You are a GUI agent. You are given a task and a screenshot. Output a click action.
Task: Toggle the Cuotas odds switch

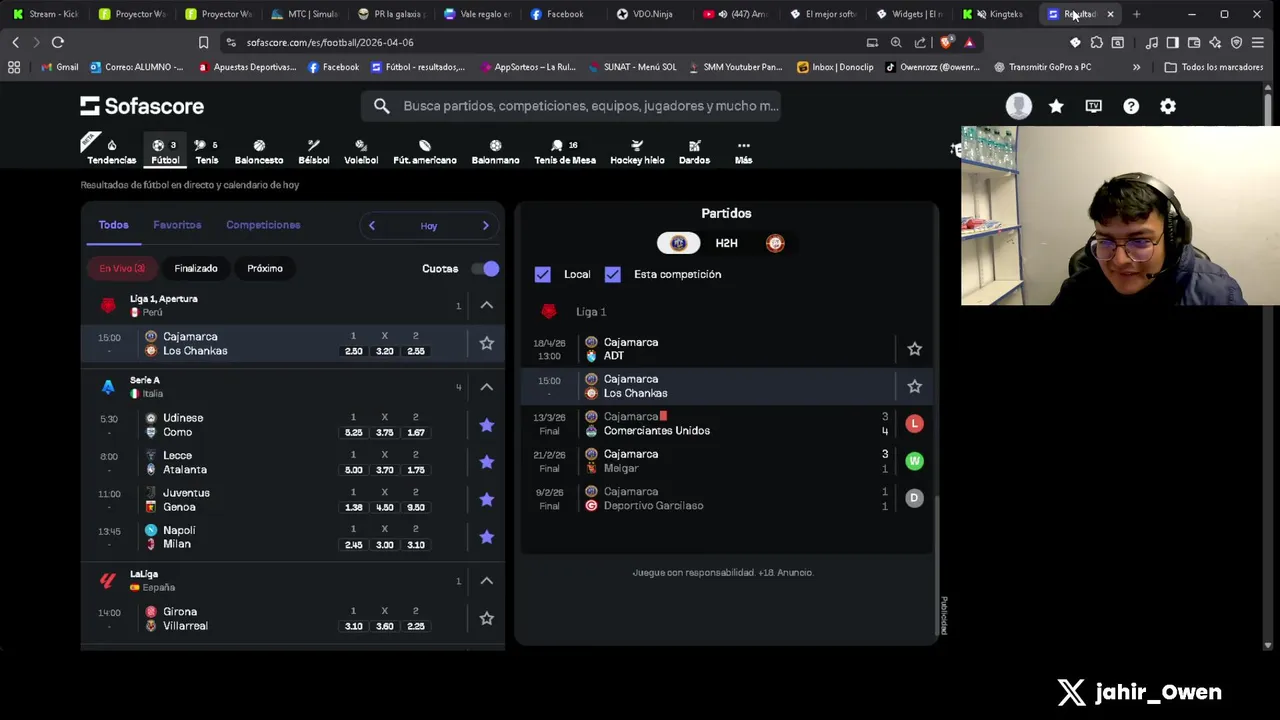(485, 268)
